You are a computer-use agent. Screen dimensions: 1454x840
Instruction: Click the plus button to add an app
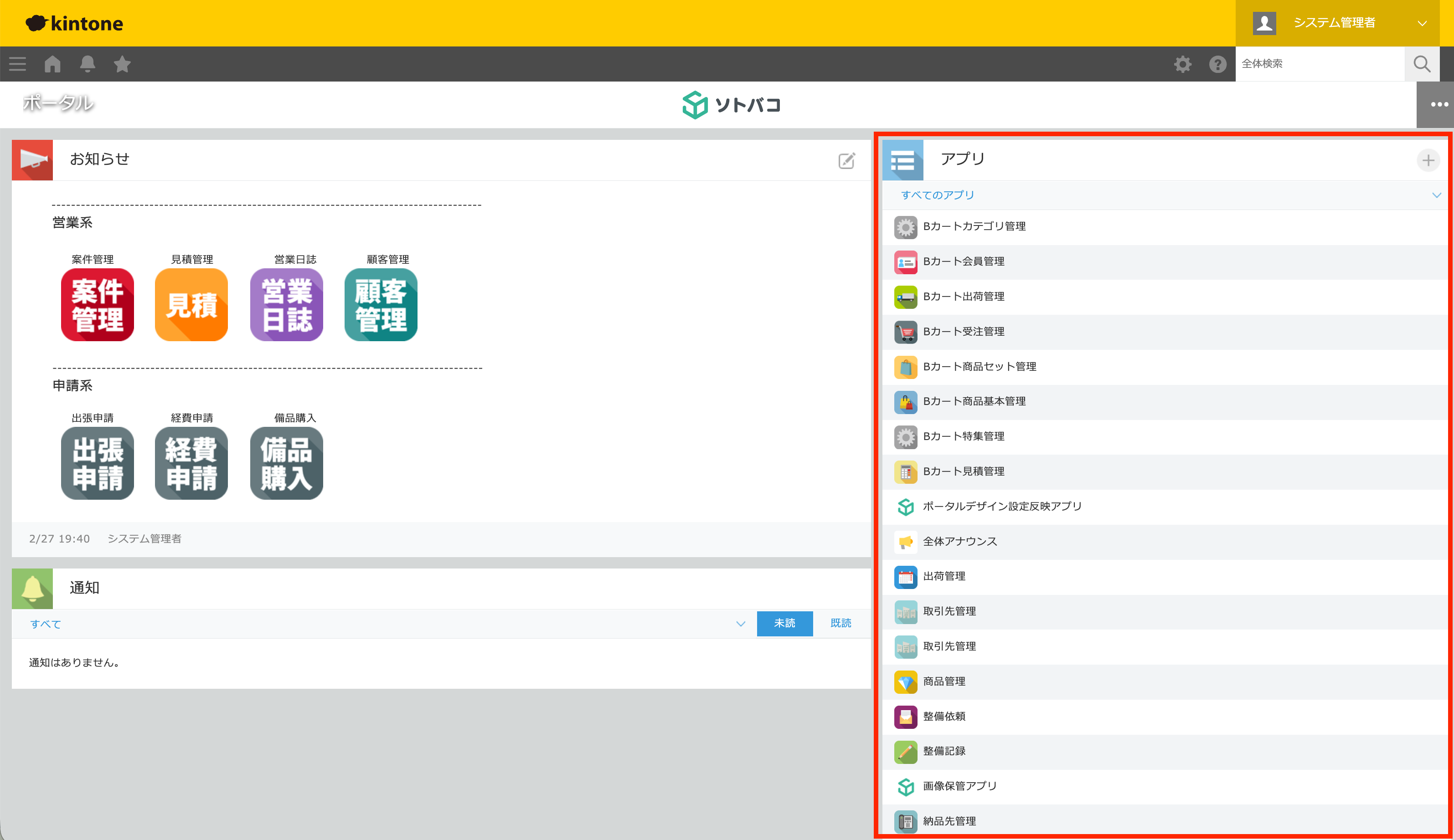1428,160
